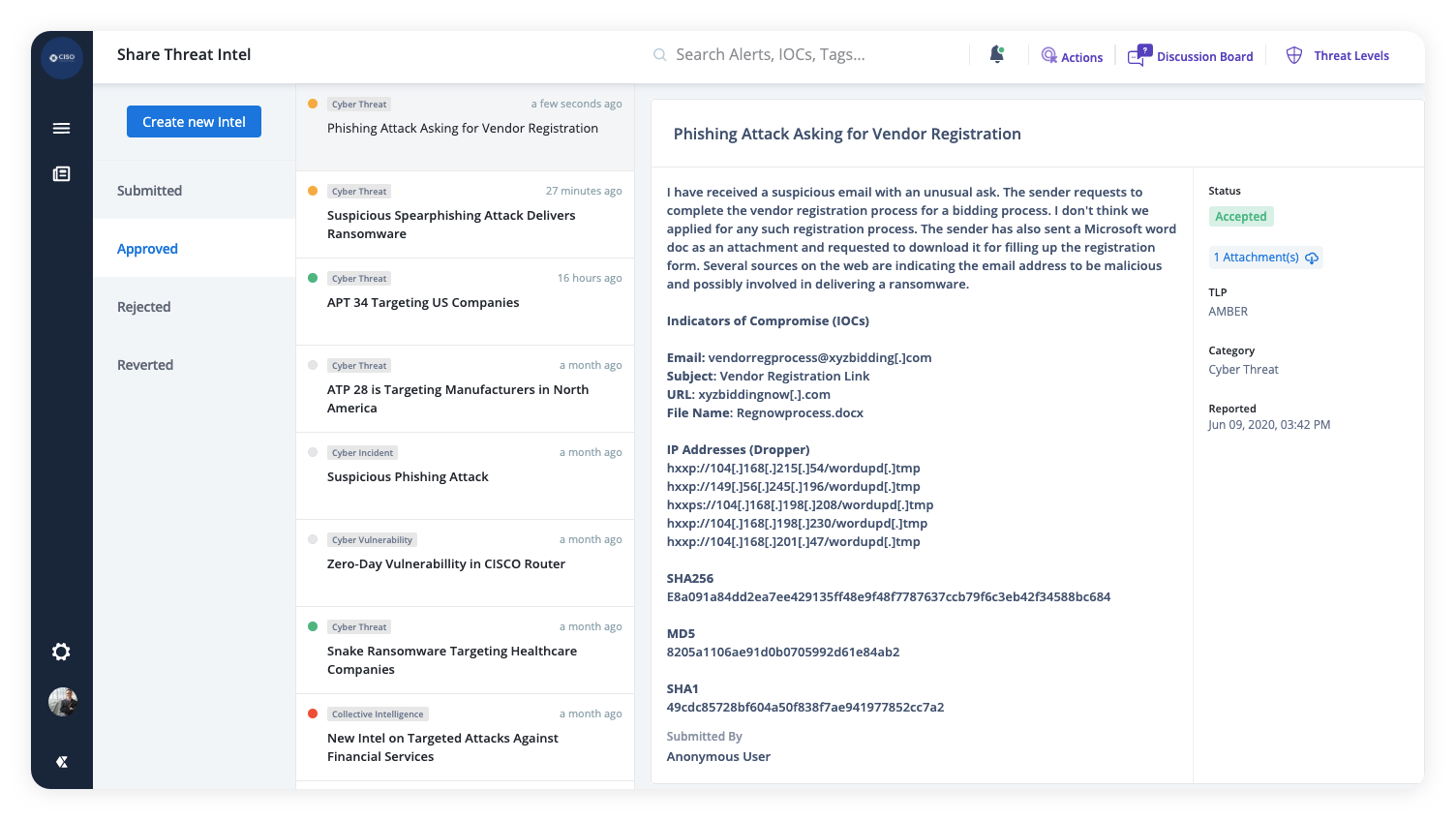Click the red dot on New Intel item
Image resolution: width=1456 pixels, height=820 pixels.
pos(313,714)
